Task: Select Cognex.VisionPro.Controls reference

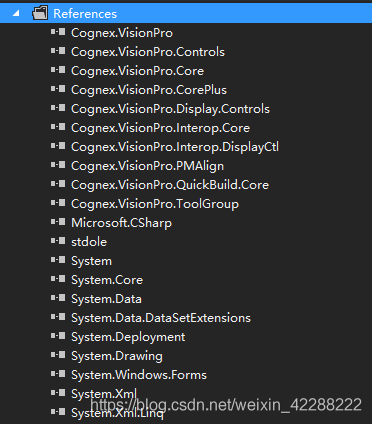Action: pyautogui.click(x=148, y=52)
